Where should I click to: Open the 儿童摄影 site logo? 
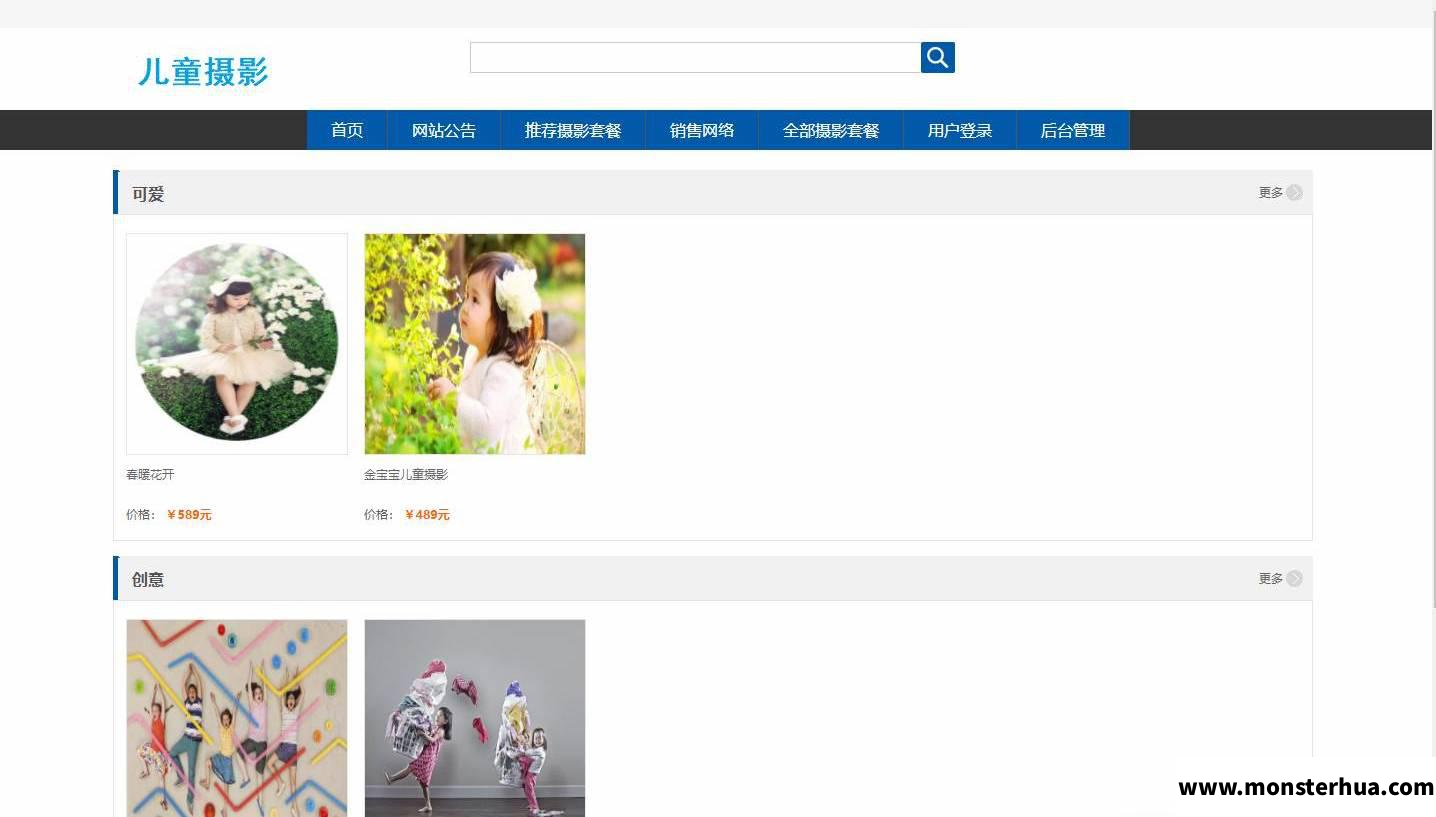coord(203,71)
